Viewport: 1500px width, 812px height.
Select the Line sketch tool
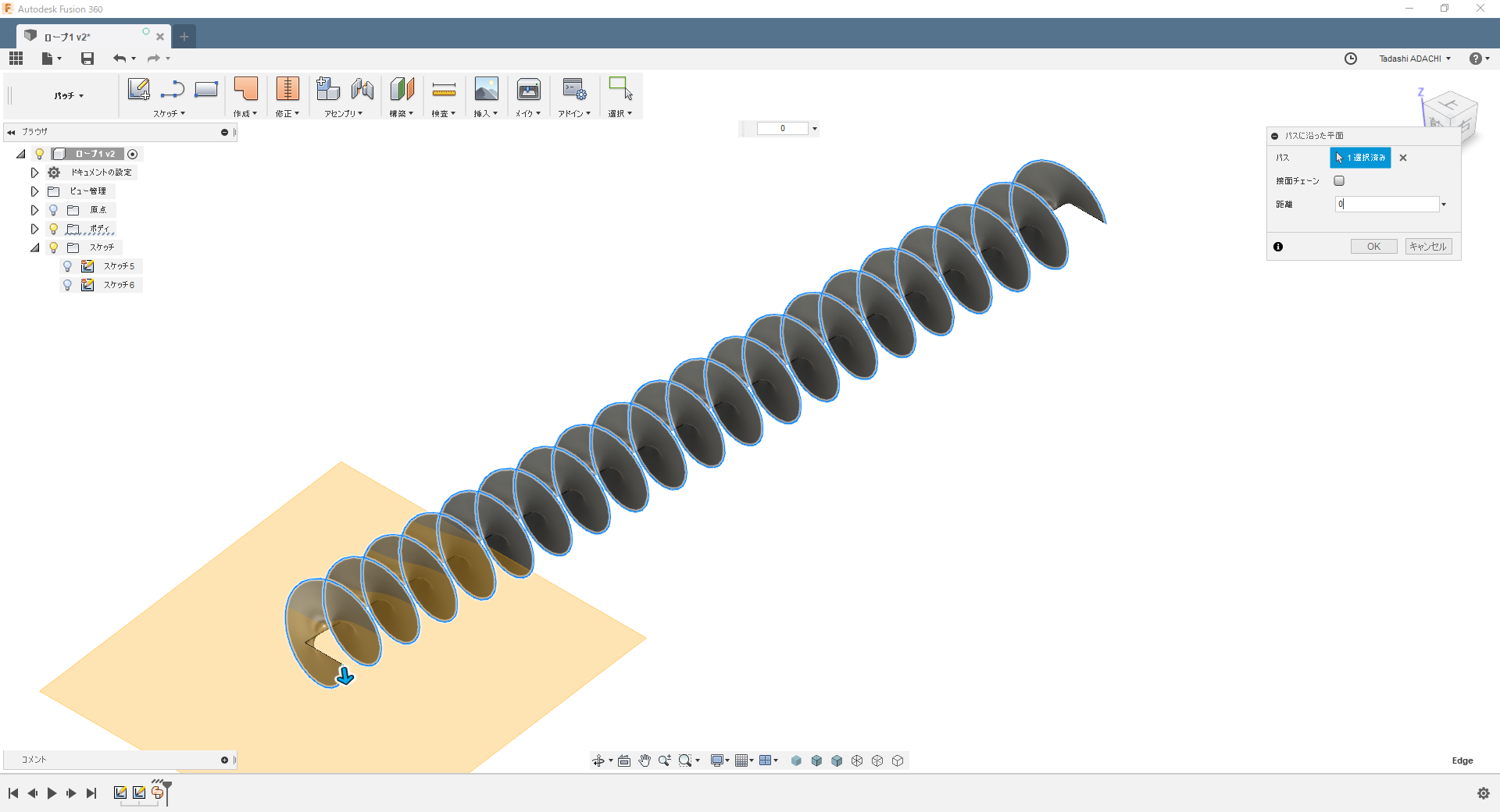tap(173, 89)
